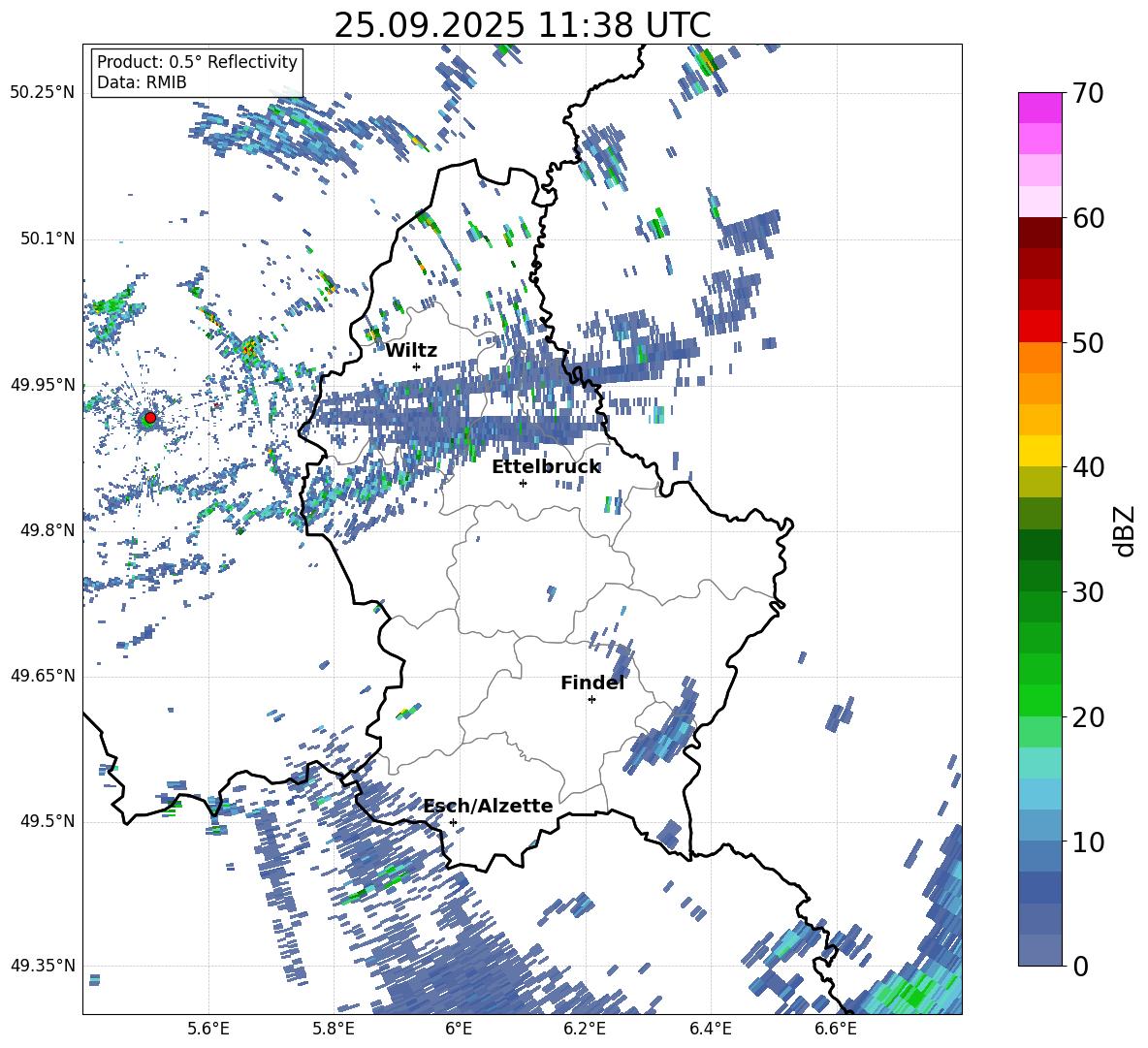Click the 50.1°N latitude label
Viewport: 1148px width, 1048px height.
(x=48, y=239)
